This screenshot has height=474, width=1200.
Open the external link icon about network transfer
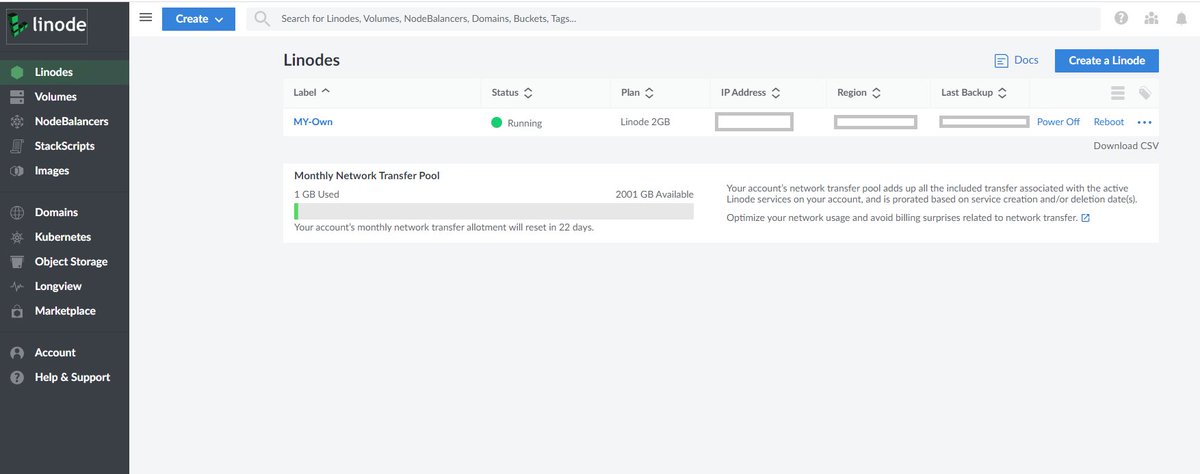coord(1086,218)
